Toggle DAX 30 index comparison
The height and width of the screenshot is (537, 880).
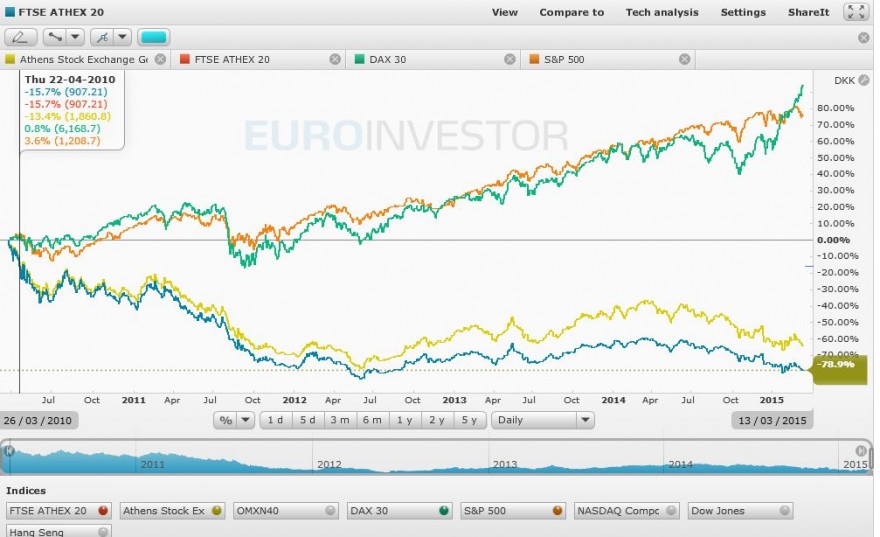tap(400, 511)
